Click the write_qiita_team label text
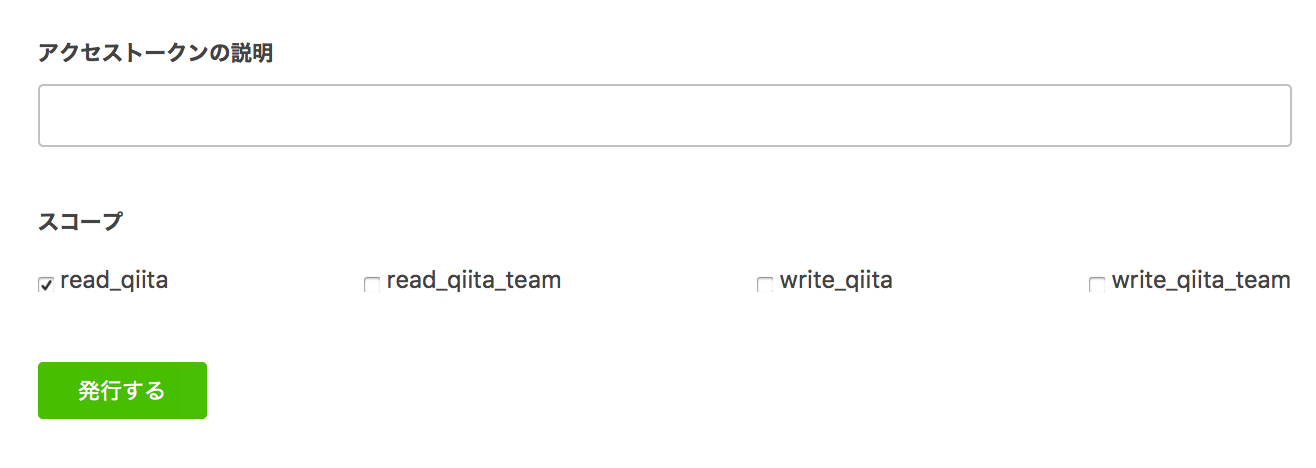This screenshot has height=468, width=1316. (1201, 281)
